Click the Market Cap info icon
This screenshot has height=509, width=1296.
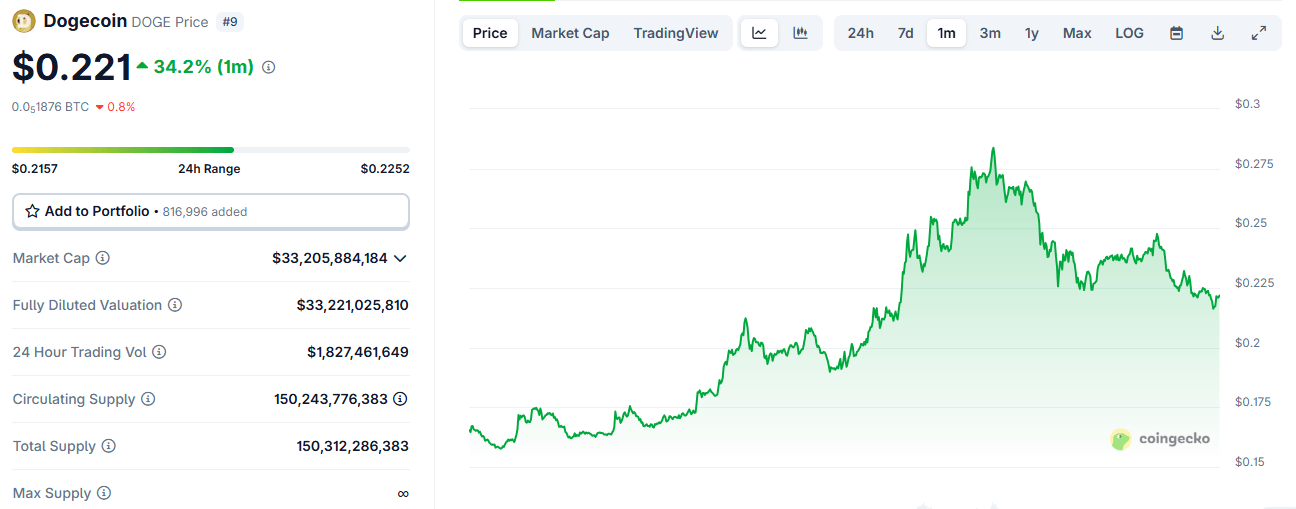pos(102,258)
